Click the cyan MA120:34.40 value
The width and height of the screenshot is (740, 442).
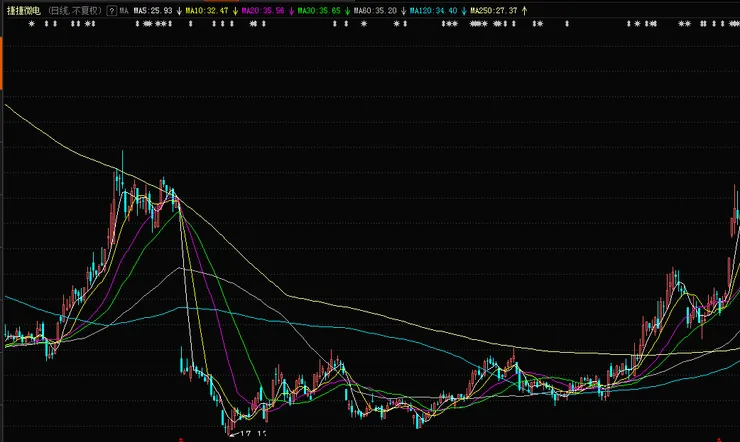coord(433,10)
